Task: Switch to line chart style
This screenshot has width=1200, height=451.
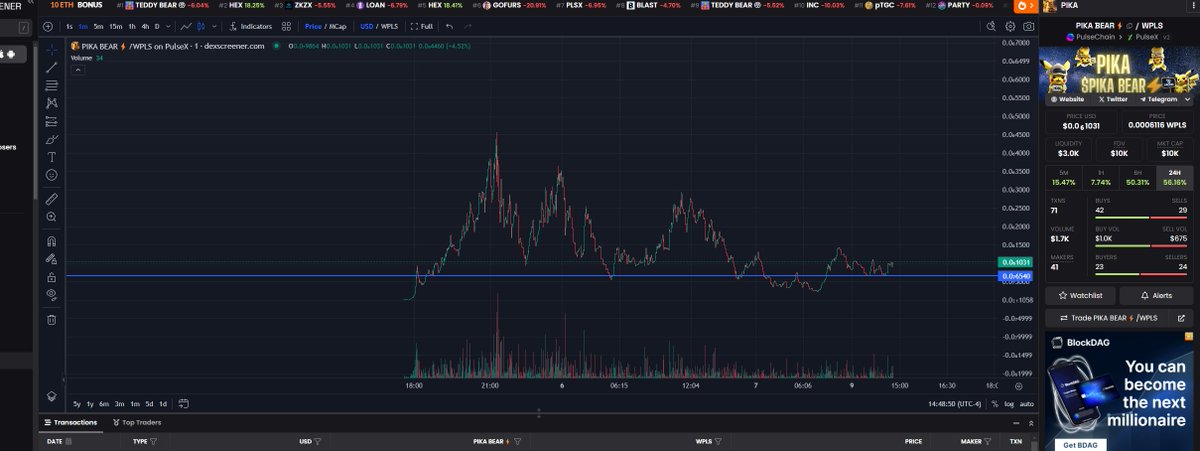Action: click(185, 26)
